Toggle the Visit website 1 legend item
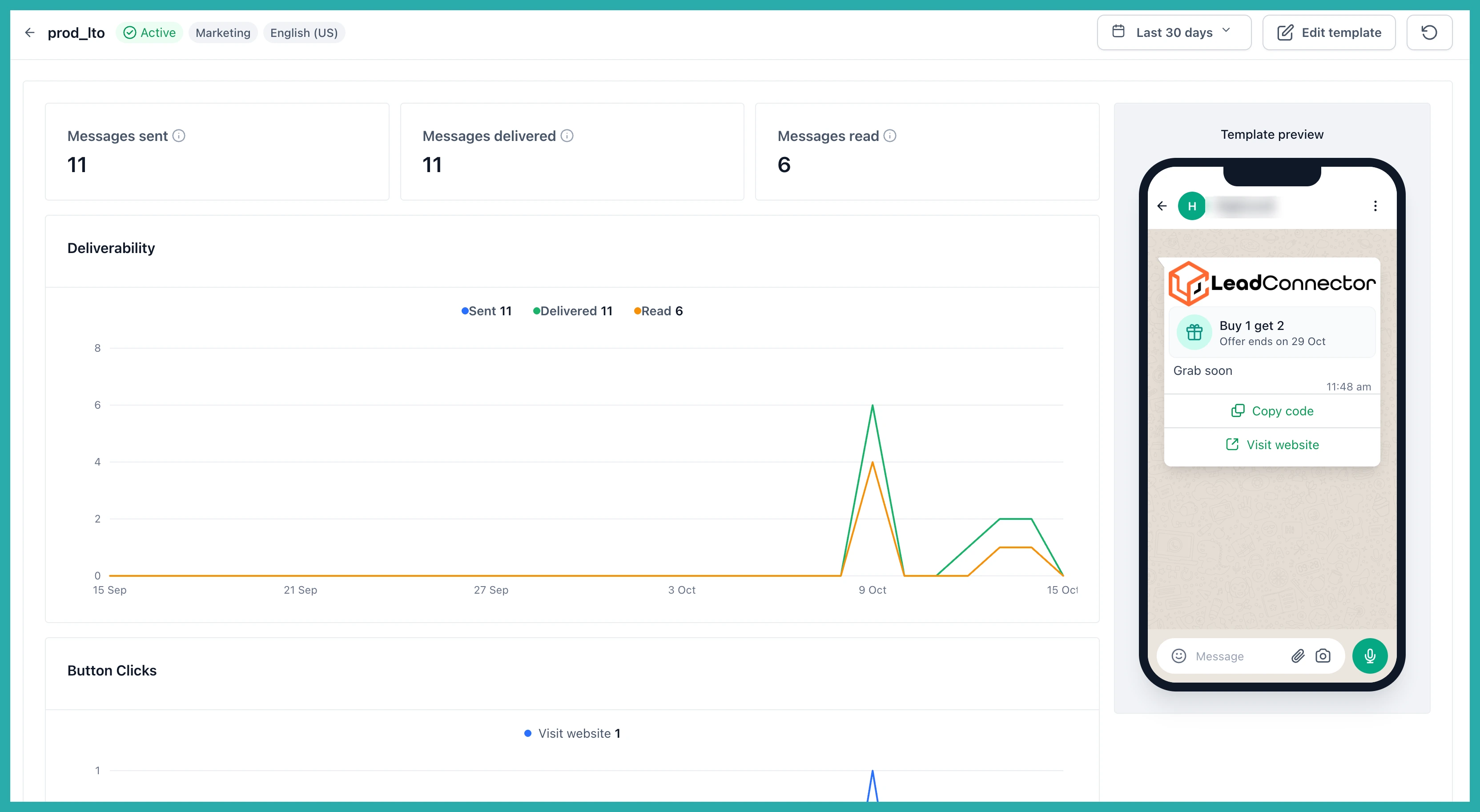 572,733
